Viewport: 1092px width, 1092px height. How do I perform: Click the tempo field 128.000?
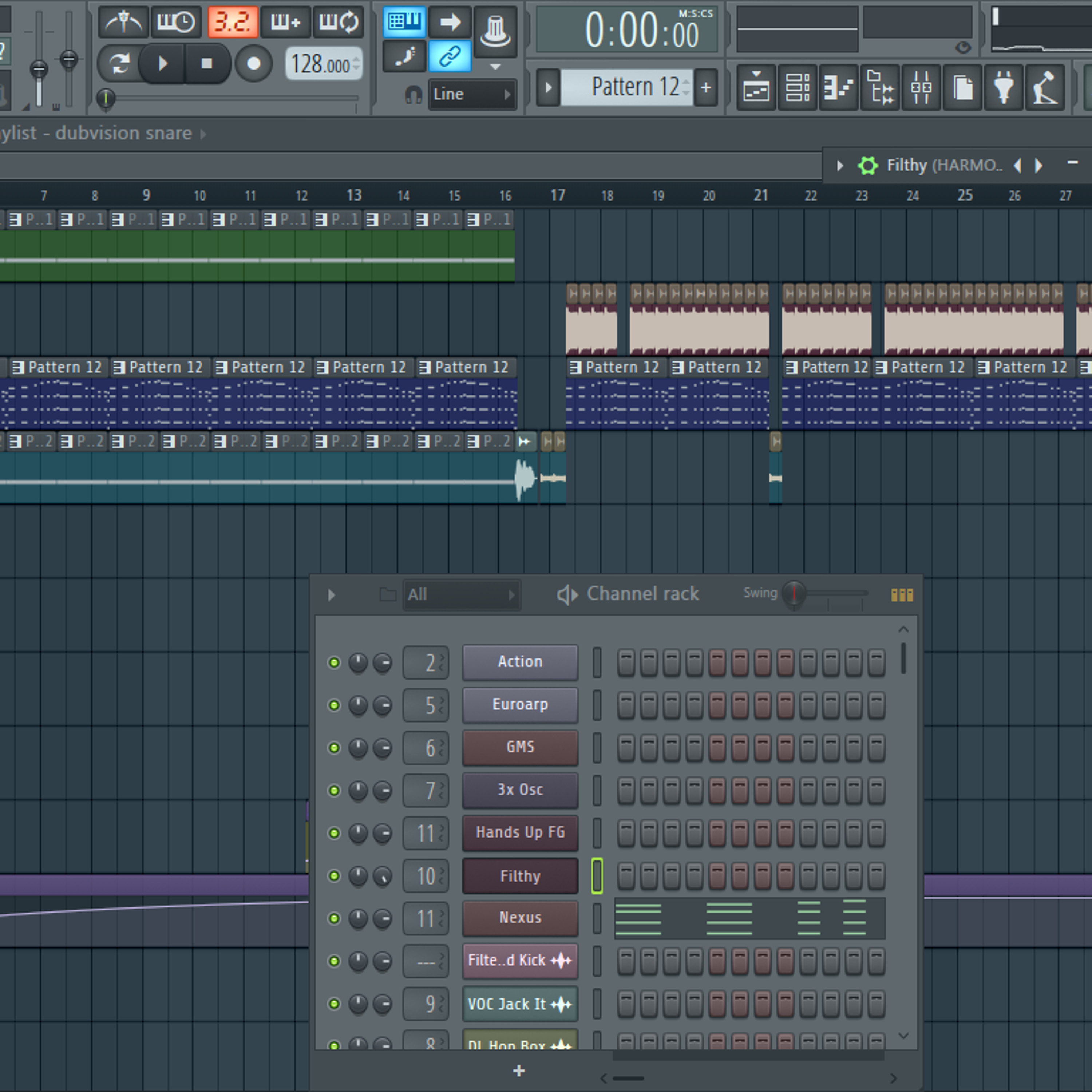click(x=323, y=64)
